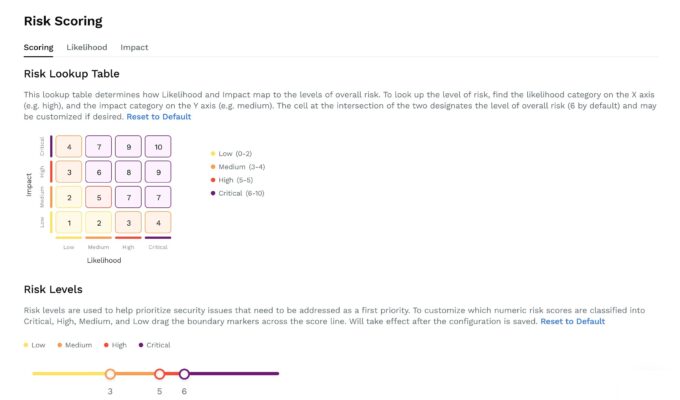The height and width of the screenshot is (400, 680).
Task: Select the Scoring tab
Action: (x=38, y=47)
